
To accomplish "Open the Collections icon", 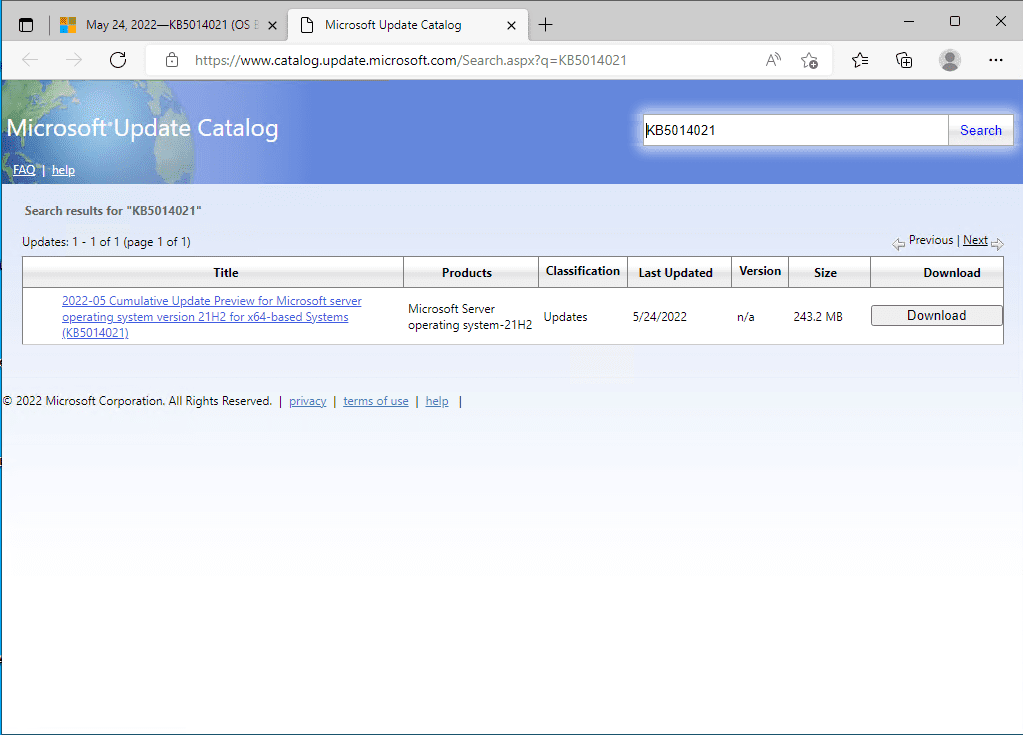I will 904,60.
